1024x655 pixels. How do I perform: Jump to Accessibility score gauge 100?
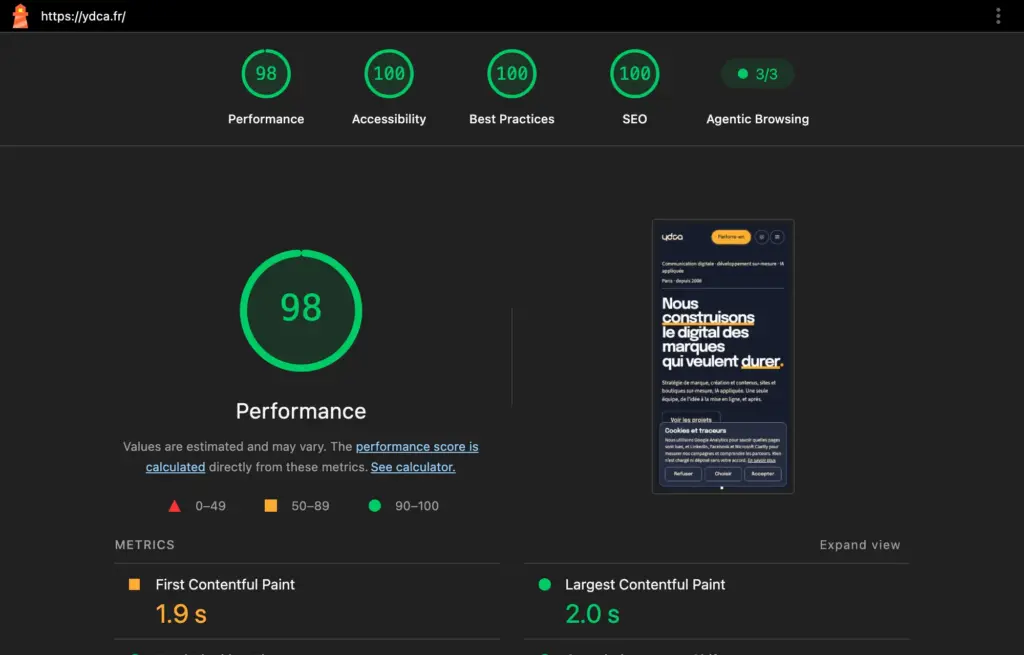click(389, 73)
